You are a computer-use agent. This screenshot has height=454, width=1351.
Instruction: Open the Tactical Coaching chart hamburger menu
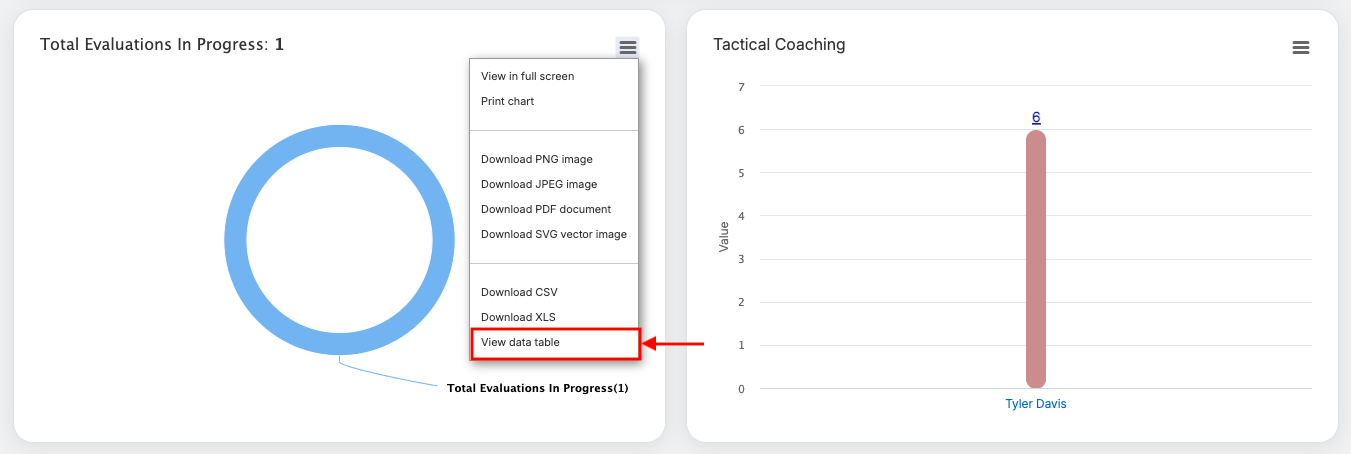(x=1300, y=47)
